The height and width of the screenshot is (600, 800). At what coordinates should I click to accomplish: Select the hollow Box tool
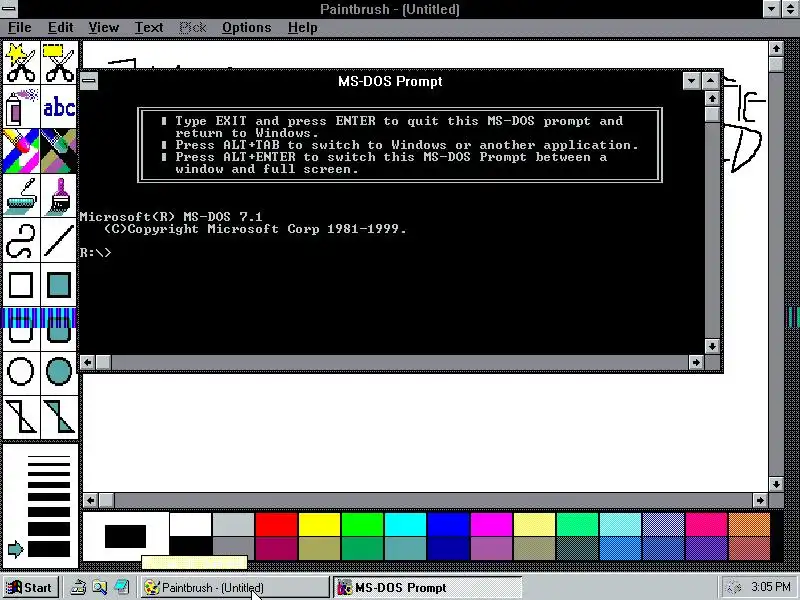[21, 285]
